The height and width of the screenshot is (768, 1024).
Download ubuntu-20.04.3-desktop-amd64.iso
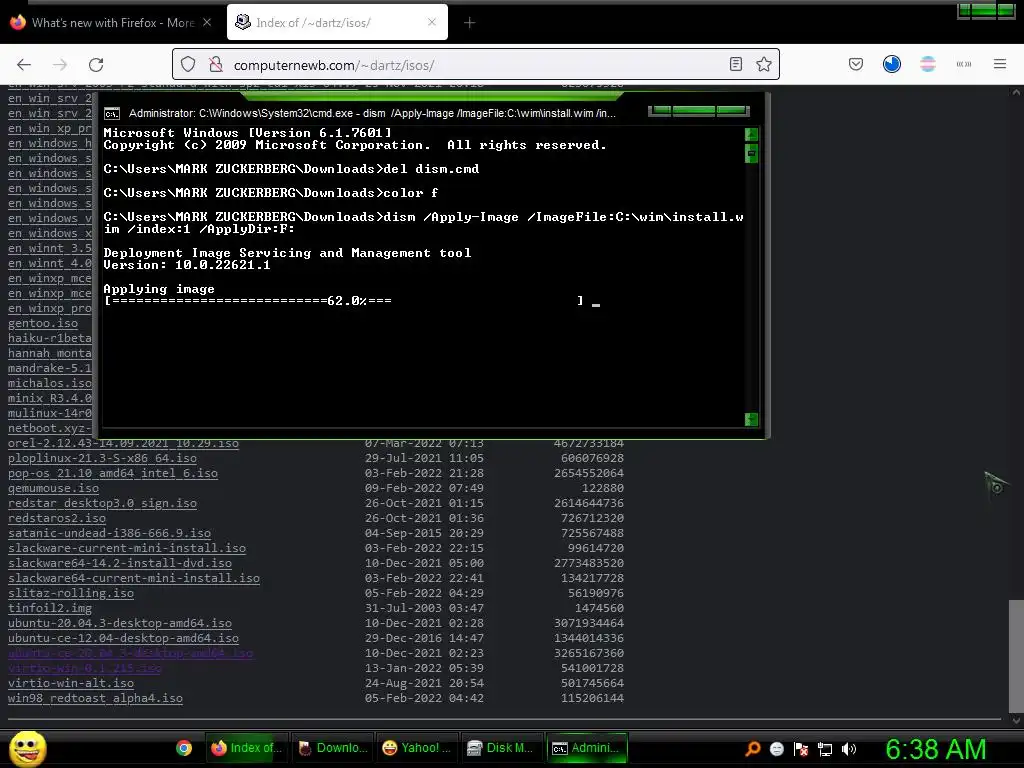(x=120, y=624)
